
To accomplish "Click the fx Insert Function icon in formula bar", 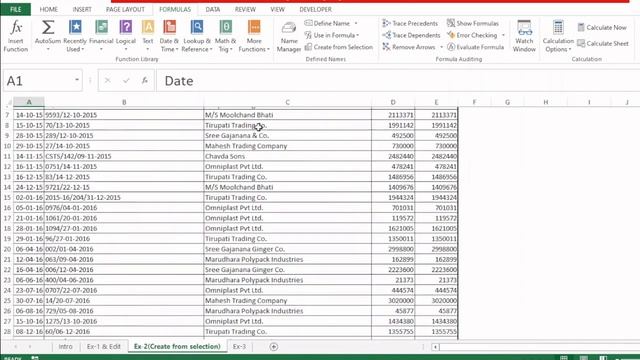I will click(x=144, y=80).
